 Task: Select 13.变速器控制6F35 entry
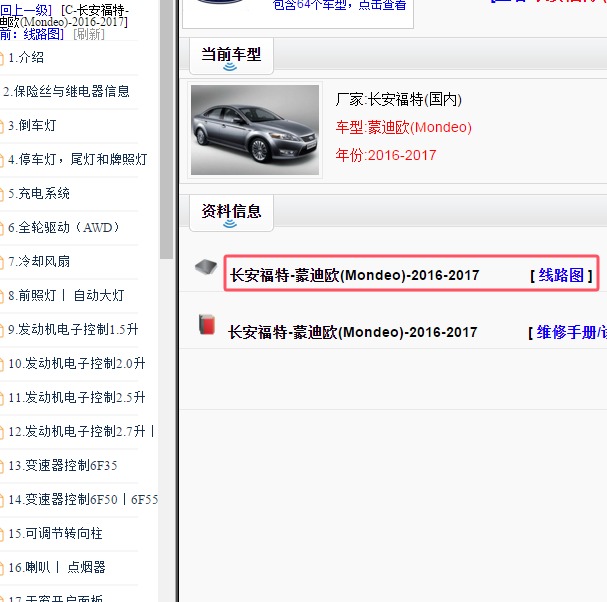(63, 465)
